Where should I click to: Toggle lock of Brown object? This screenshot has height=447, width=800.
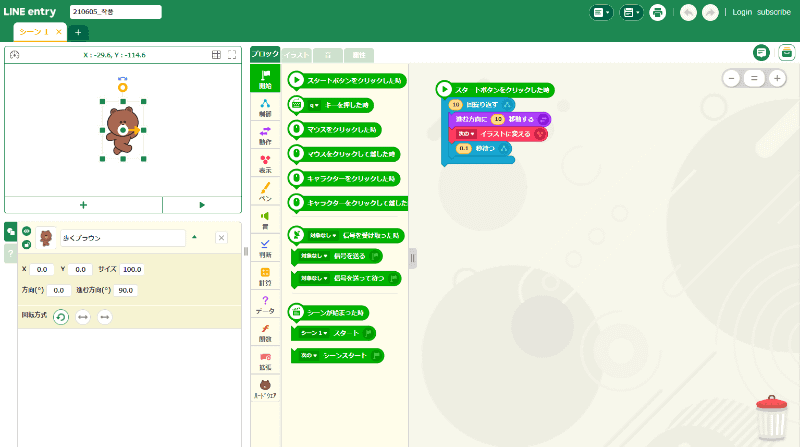tap(27, 245)
